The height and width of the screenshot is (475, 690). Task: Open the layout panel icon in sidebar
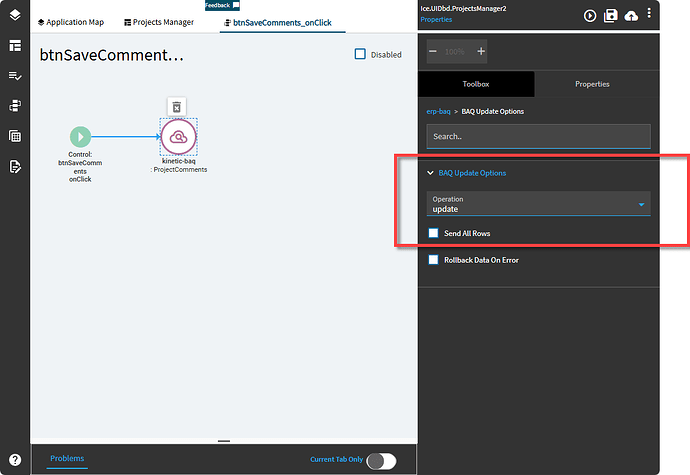tap(15, 45)
